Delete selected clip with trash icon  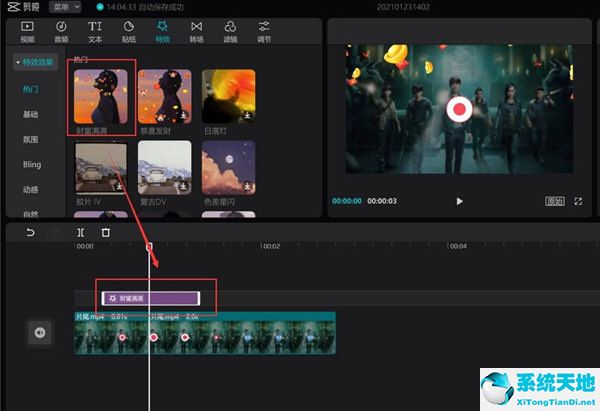[106, 232]
